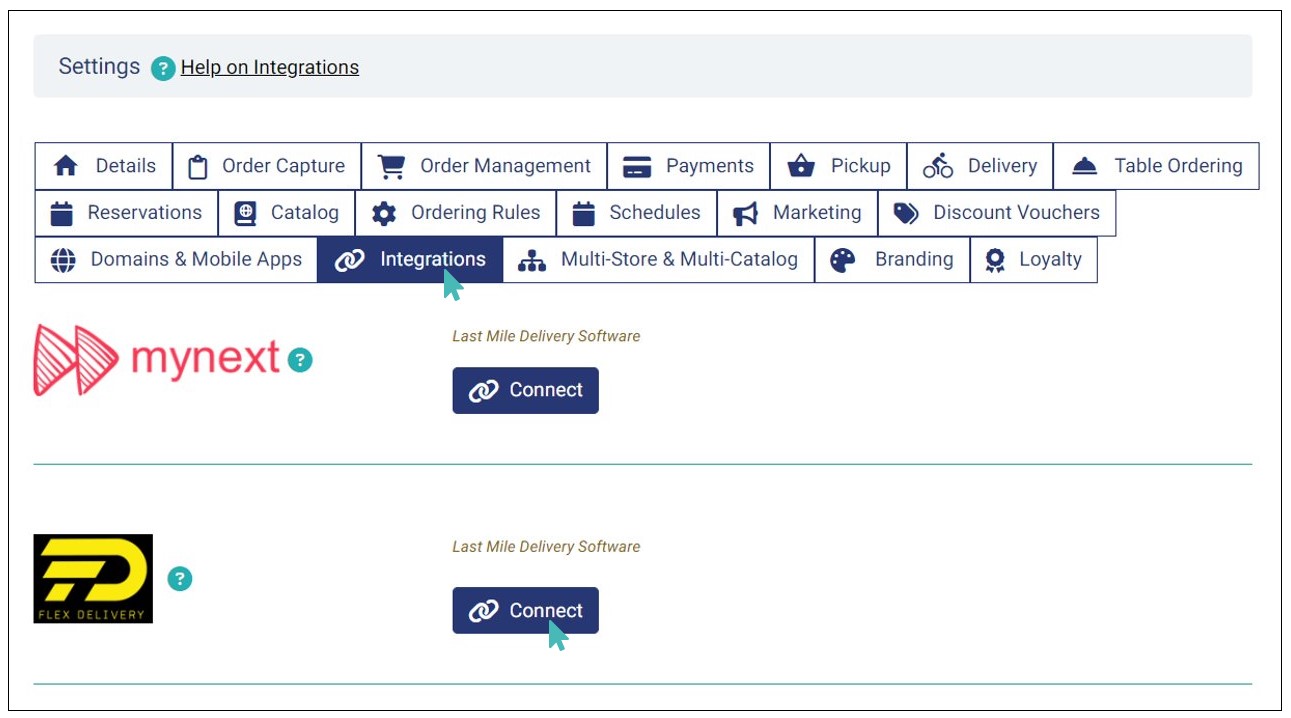
Task: Open Help on Integrations link
Action: click(x=270, y=67)
